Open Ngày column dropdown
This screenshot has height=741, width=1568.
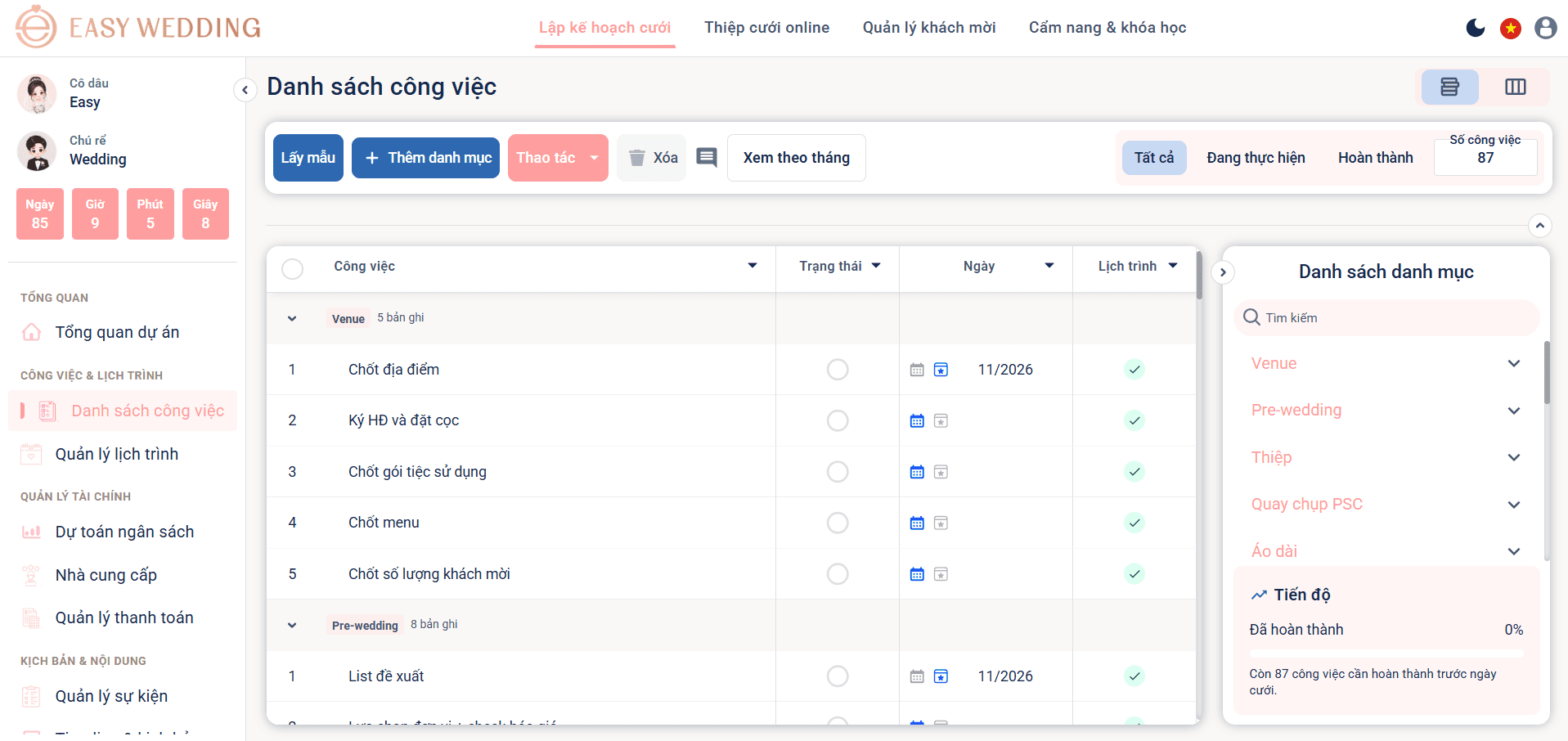(1049, 266)
